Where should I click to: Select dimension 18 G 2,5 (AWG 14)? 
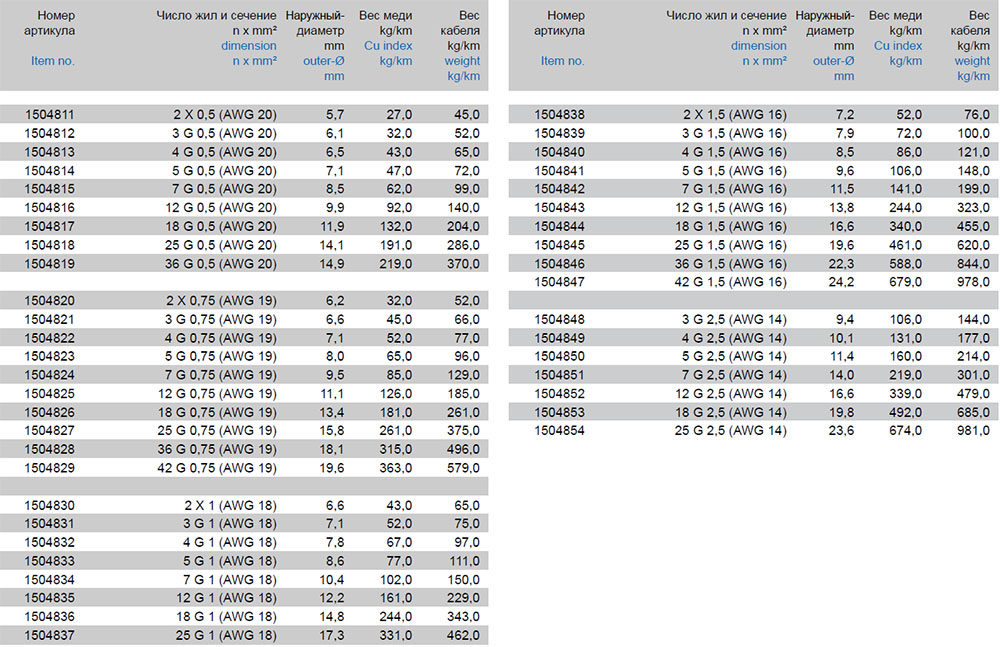click(x=731, y=412)
